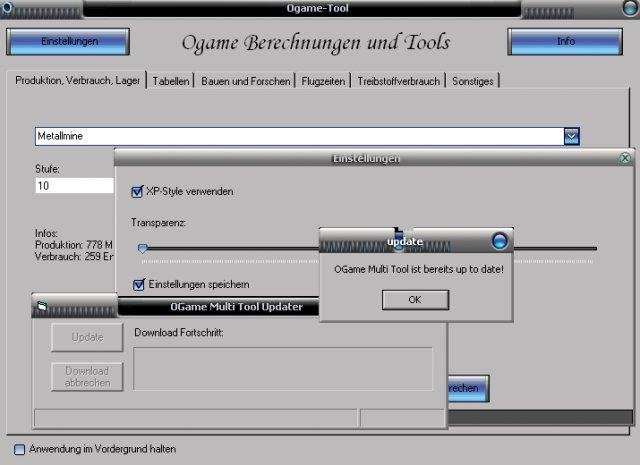Confirm the update message with OK
Image resolution: width=640 pixels, height=465 pixels.
415,300
